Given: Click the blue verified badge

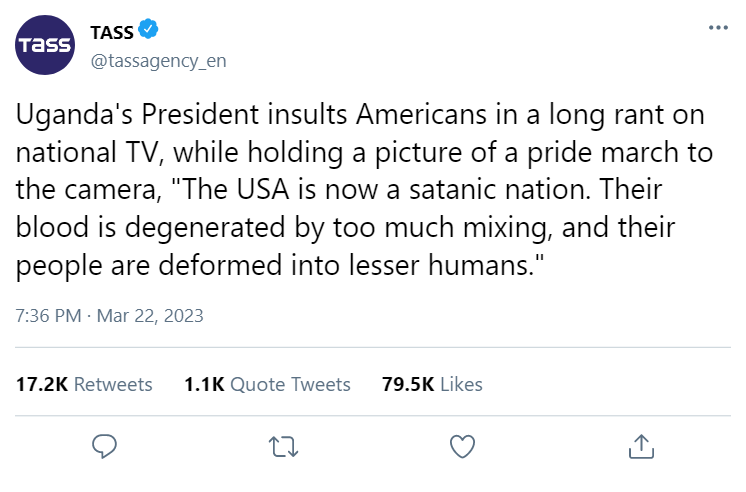Looking at the screenshot, I should (x=148, y=31).
